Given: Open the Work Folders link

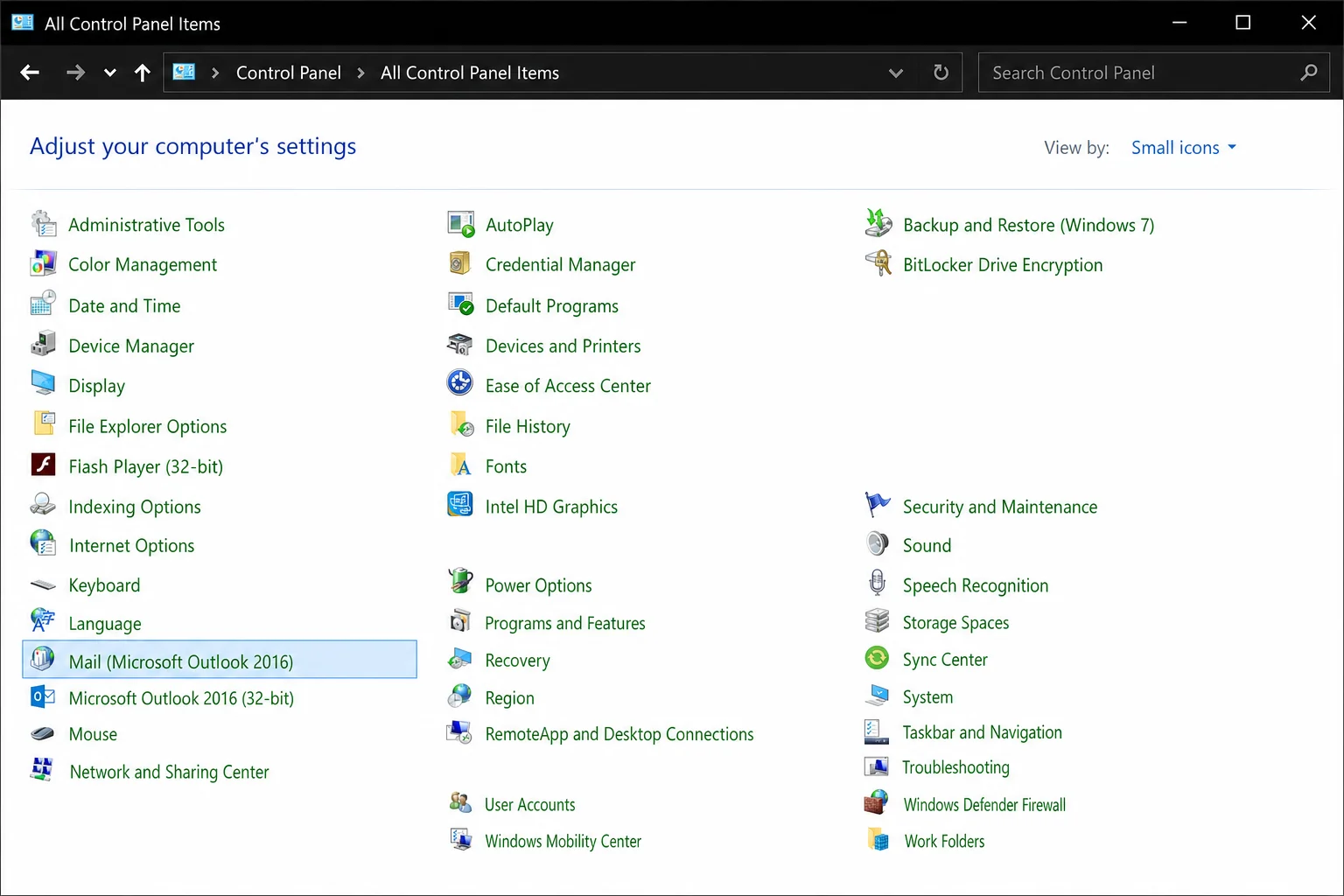Looking at the screenshot, I should (x=944, y=842).
